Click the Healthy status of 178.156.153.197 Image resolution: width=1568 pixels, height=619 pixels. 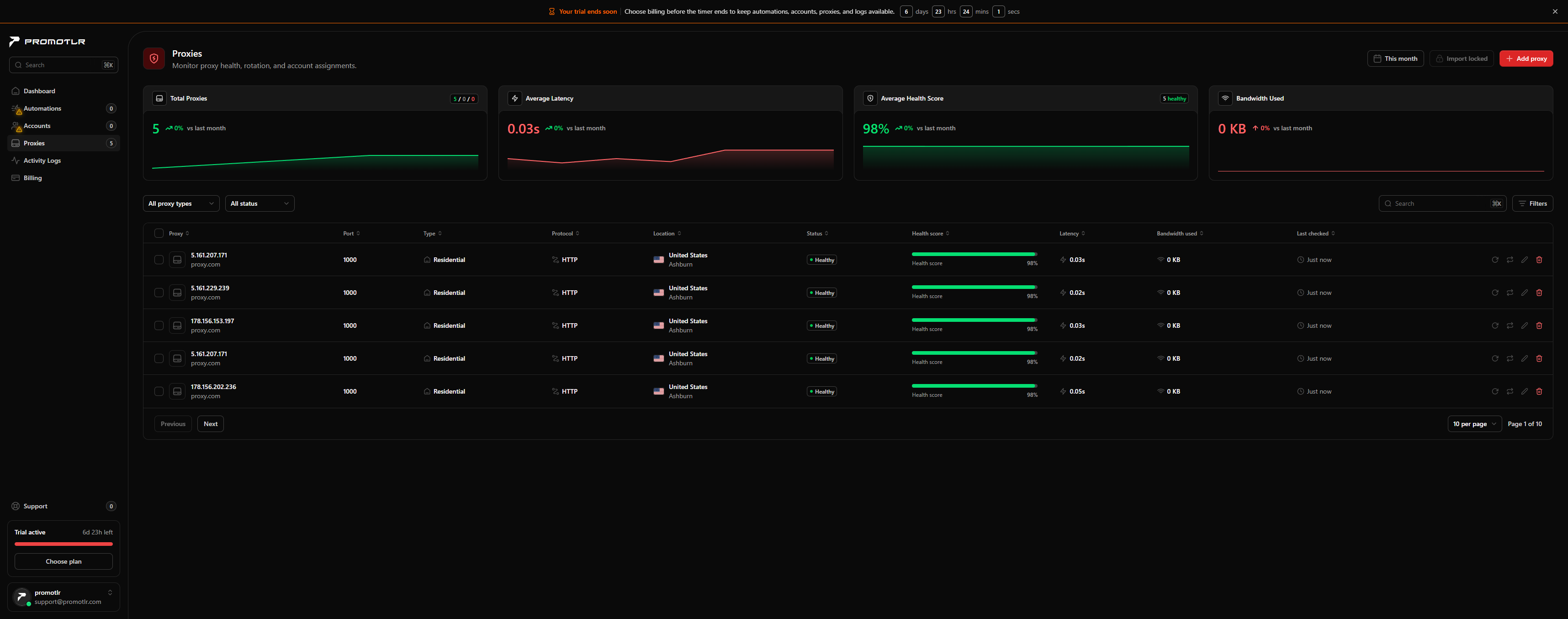(x=822, y=326)
